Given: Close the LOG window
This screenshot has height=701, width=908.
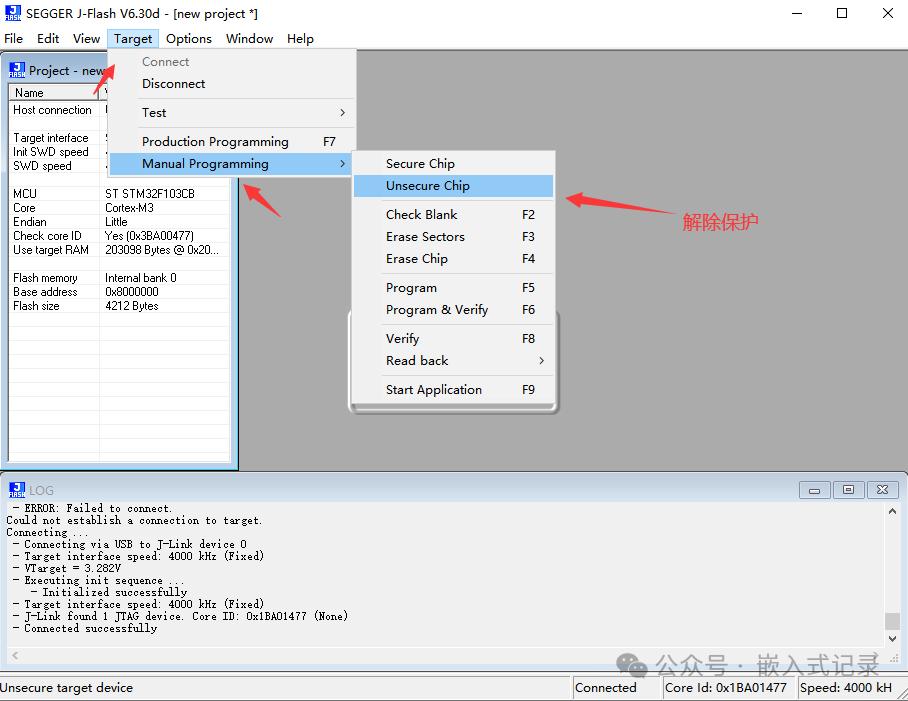Looking at the screenshot, I should (882, 490).
